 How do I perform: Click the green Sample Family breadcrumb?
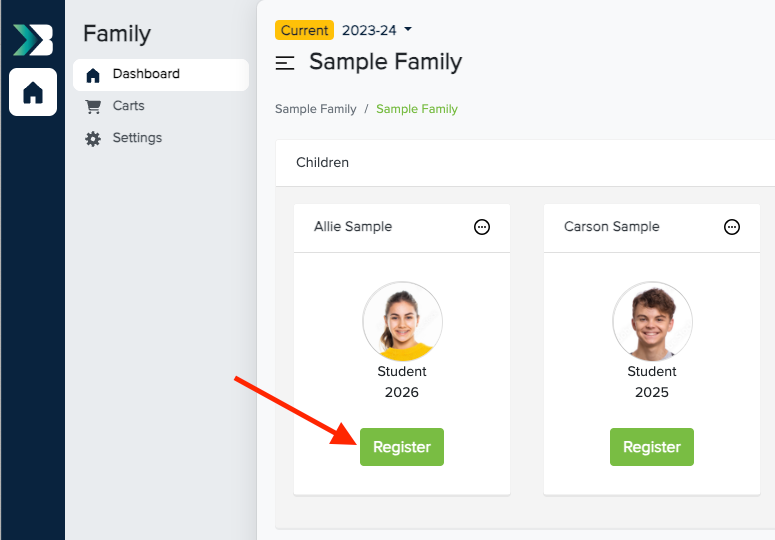[417, 109]
